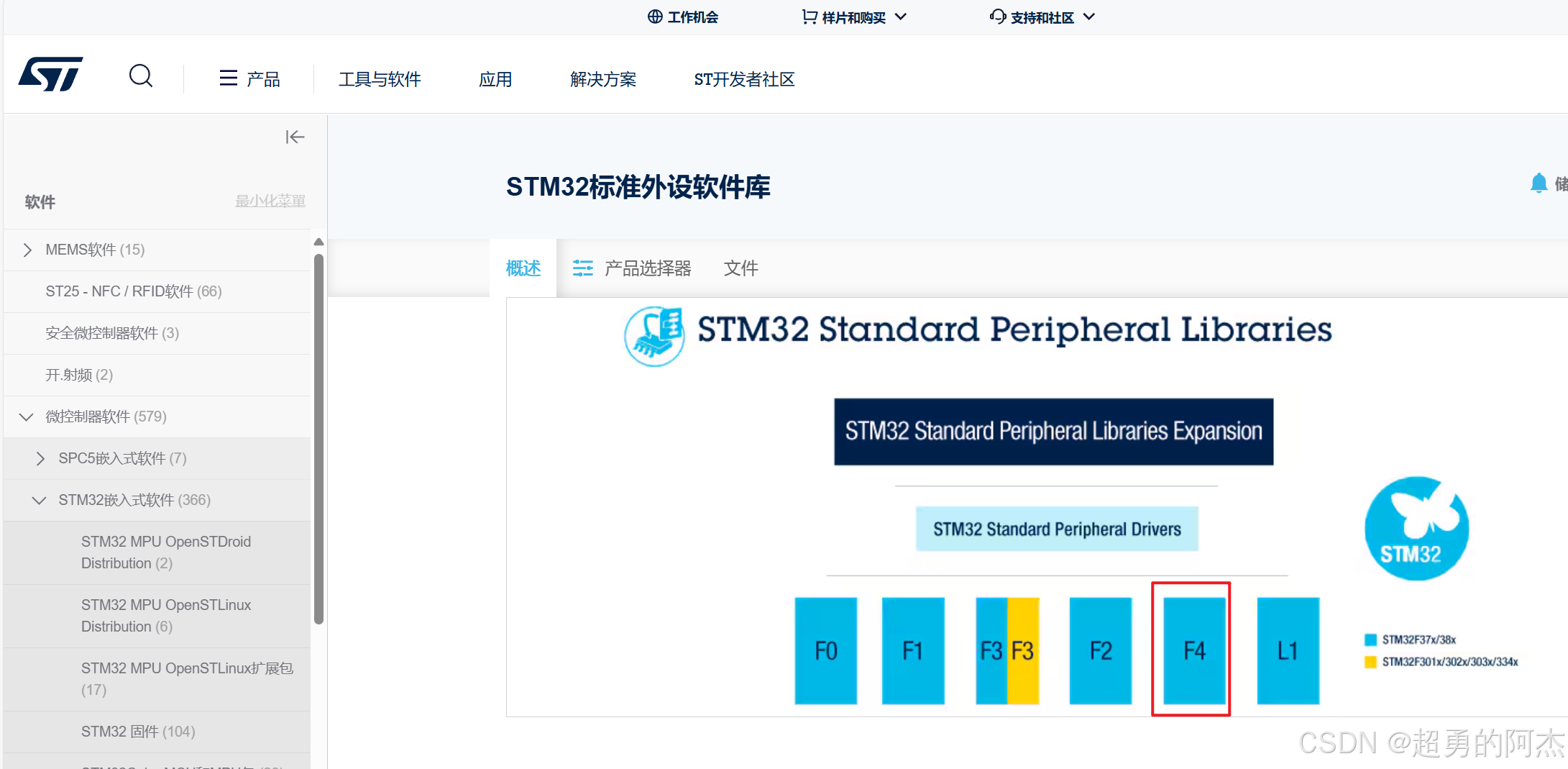
Task: Switch to the 概述 tab
Action: pyautogui.click(x=523, y=268)
